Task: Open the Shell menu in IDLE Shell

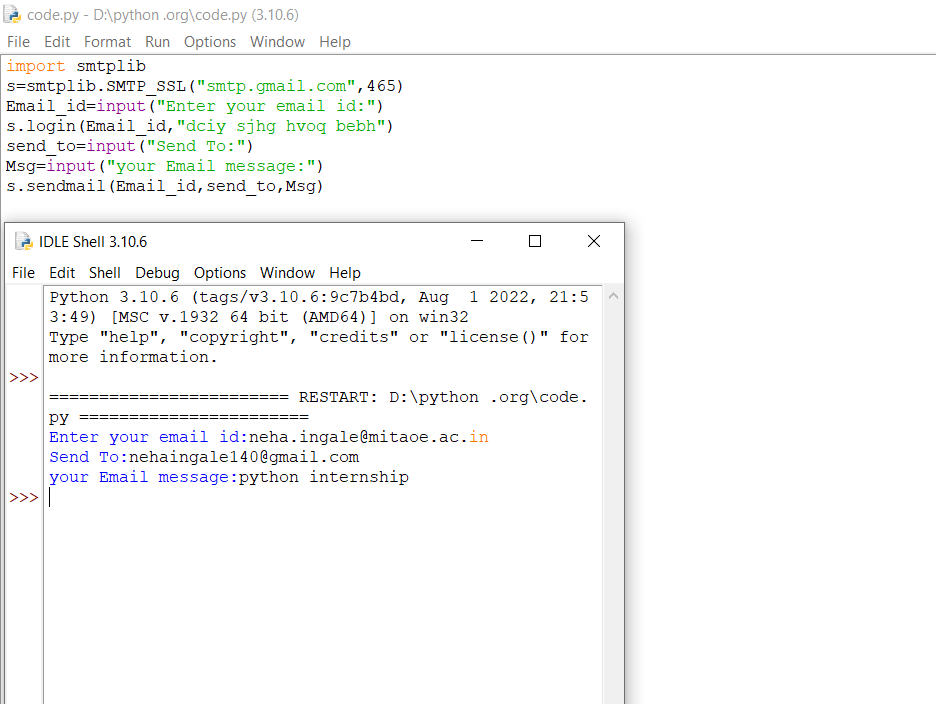Action: (104, 272)
